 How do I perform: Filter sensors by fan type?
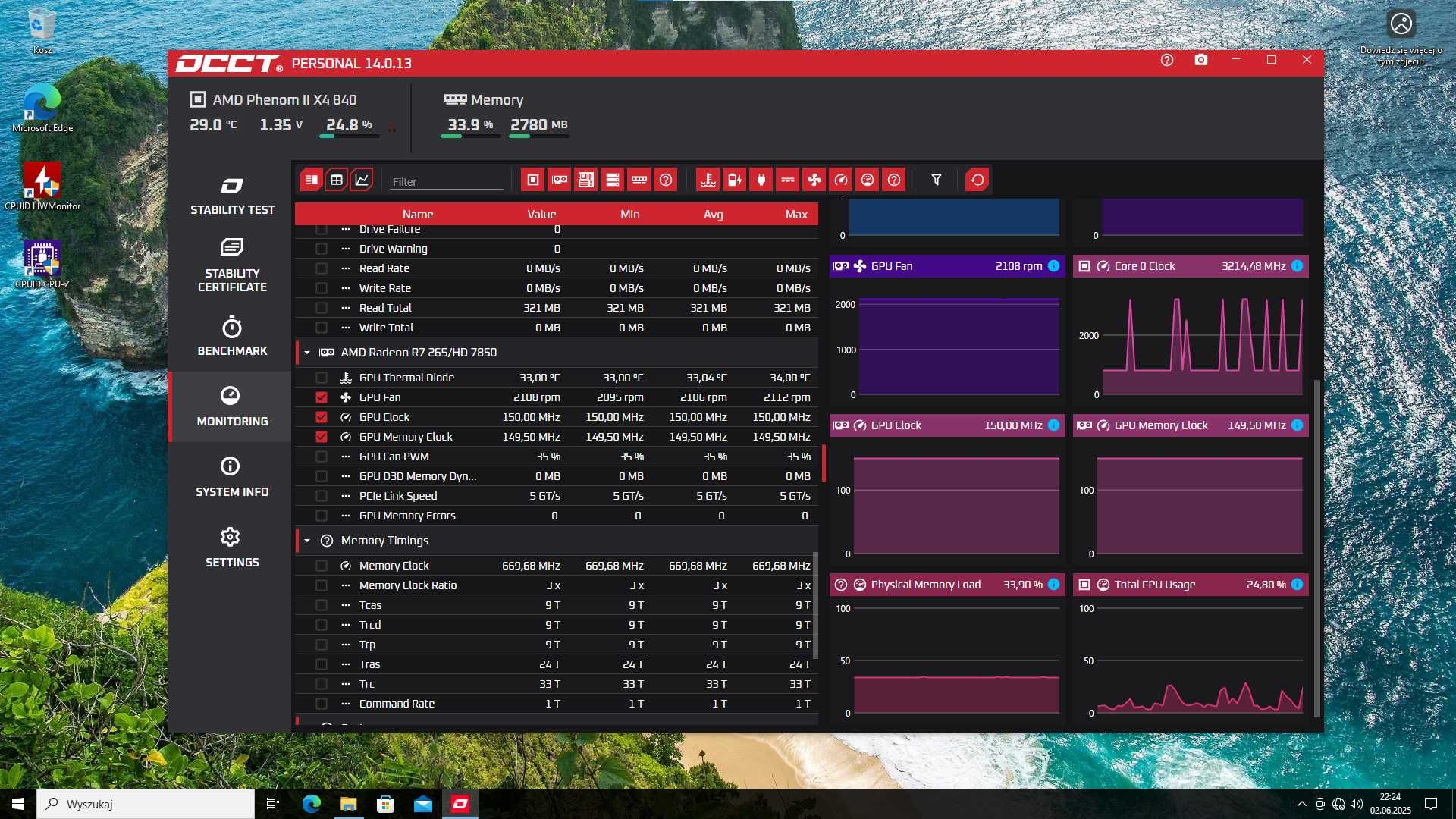(x=814, y=180)
